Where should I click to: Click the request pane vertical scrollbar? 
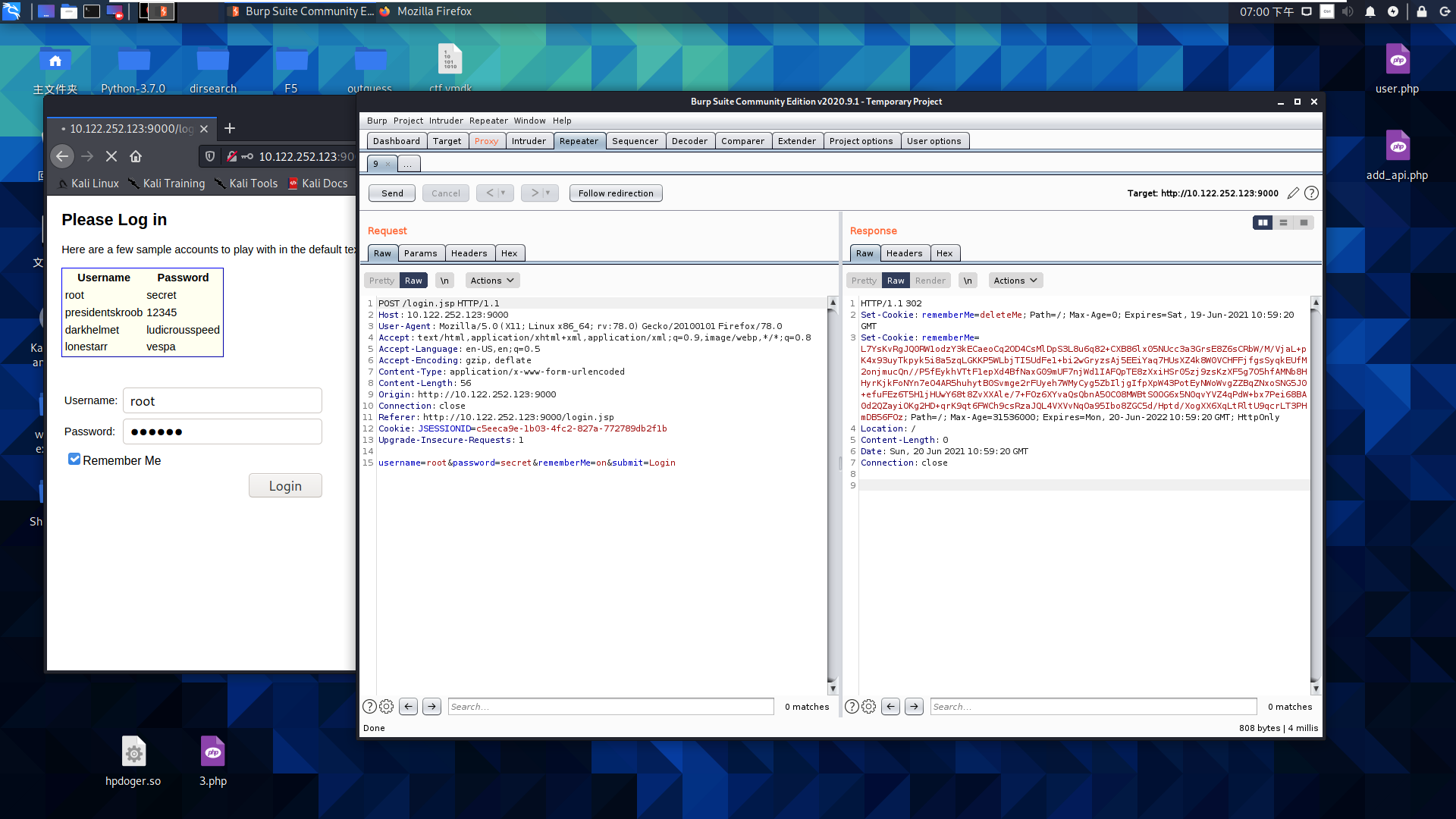coord(832,493)
